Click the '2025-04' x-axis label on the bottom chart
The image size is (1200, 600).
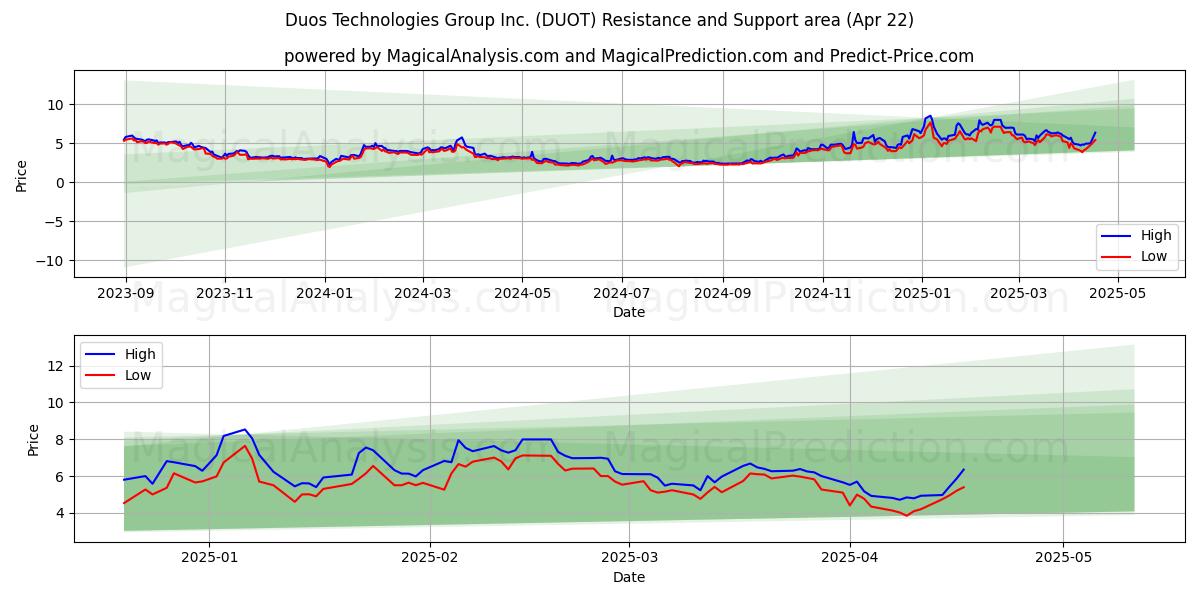point(850,560)
